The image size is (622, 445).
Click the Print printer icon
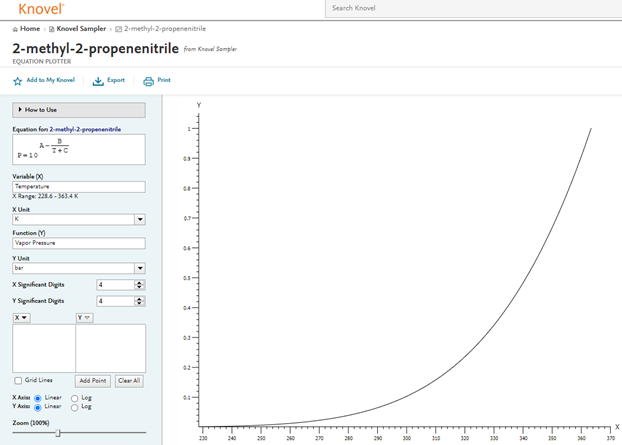[149, 81]
